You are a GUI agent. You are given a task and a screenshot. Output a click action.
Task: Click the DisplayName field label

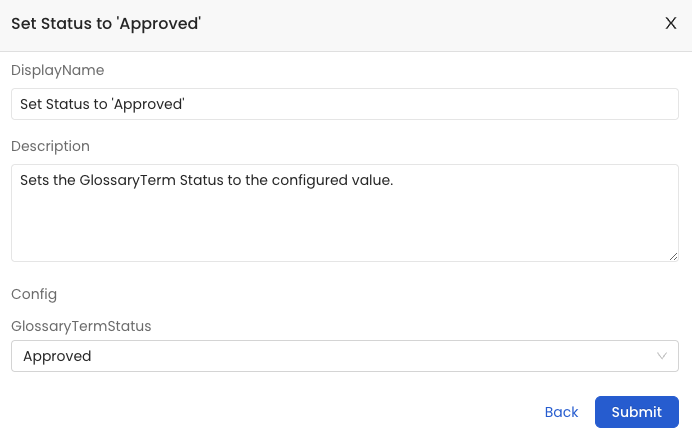[x=57, y=70]
